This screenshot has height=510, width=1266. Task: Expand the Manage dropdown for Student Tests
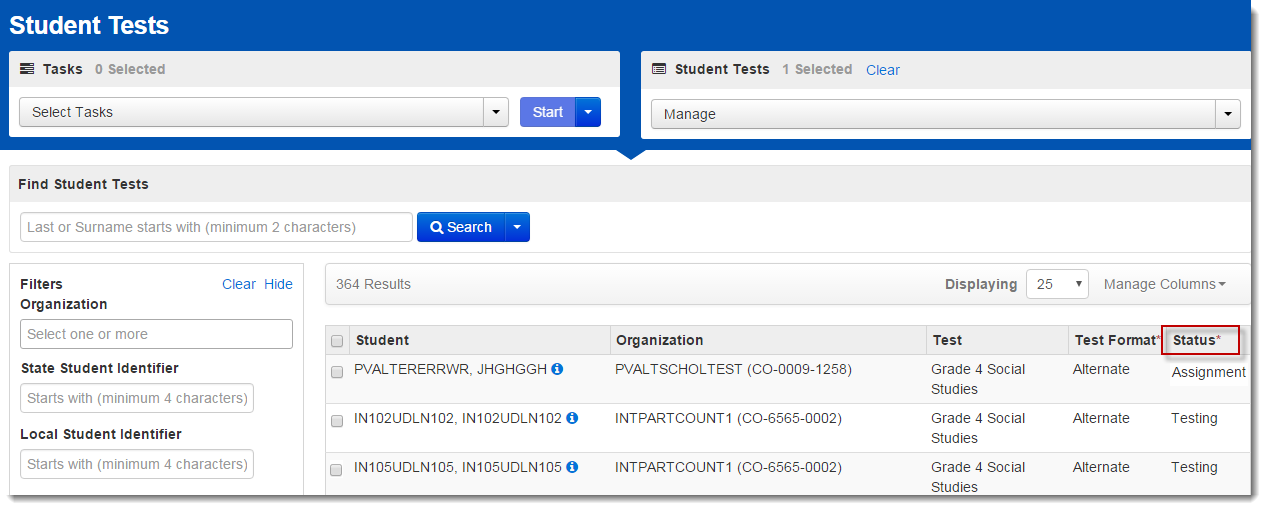tap(945, 114)
